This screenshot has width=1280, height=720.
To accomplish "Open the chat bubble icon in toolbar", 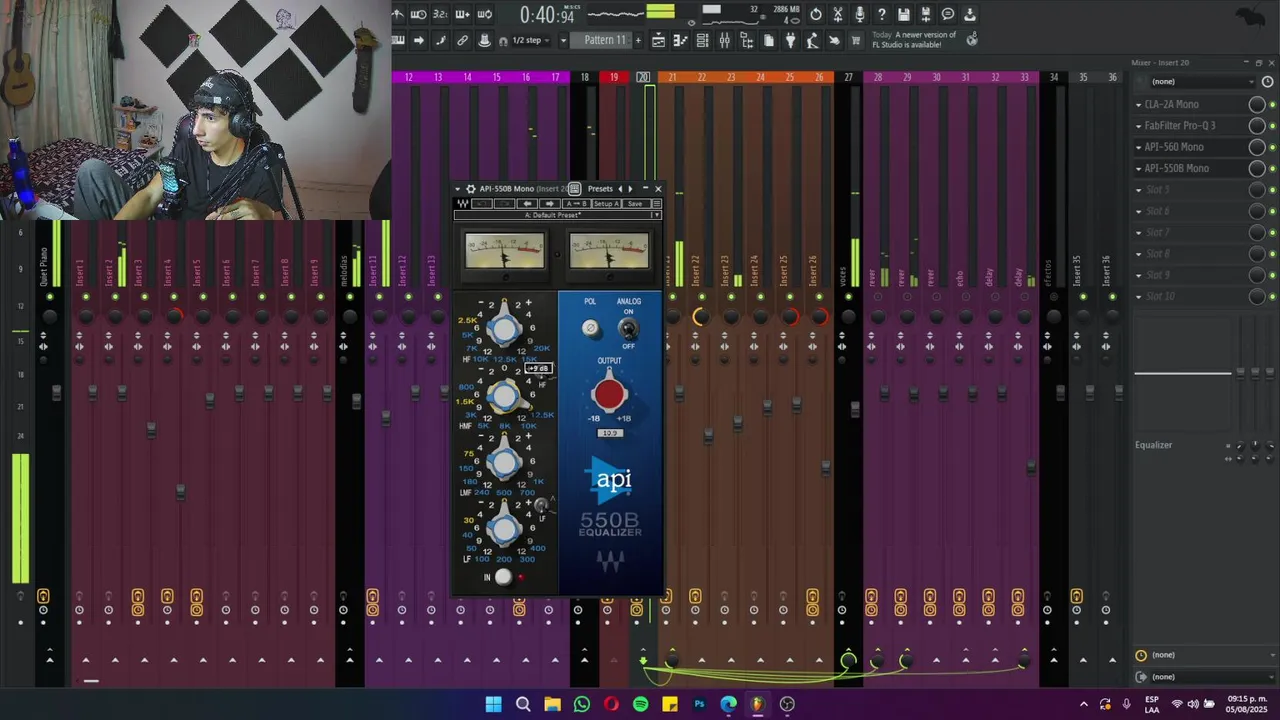I will pos(948,14).
